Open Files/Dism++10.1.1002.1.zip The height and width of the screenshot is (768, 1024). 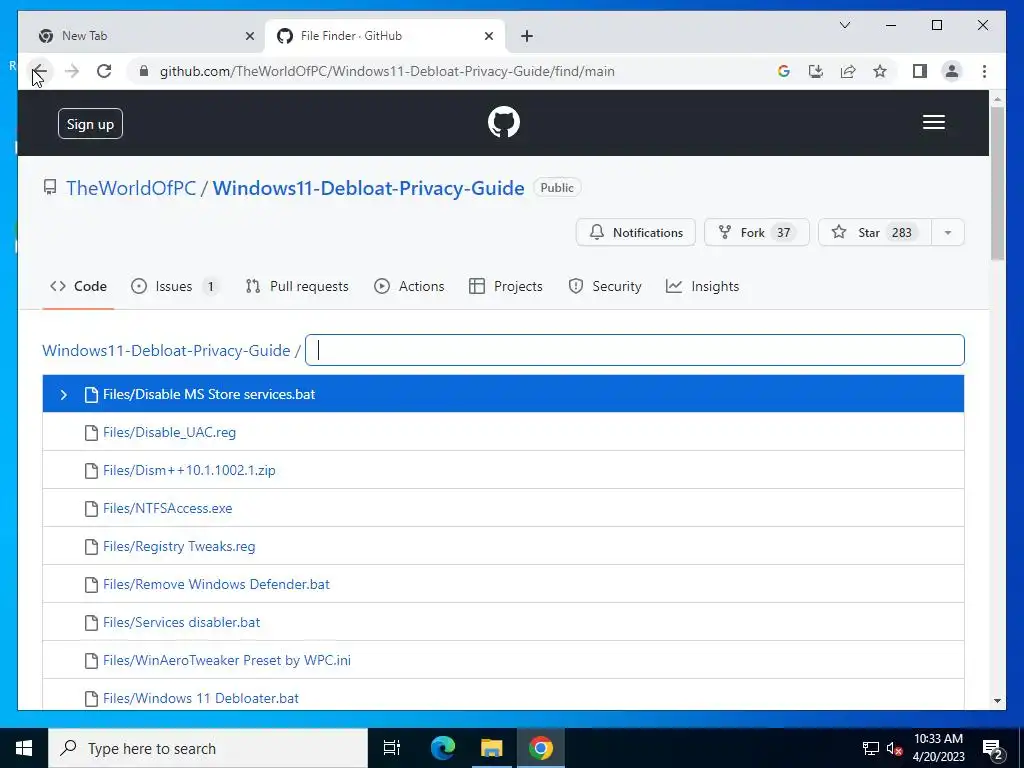tap(189, 470)
